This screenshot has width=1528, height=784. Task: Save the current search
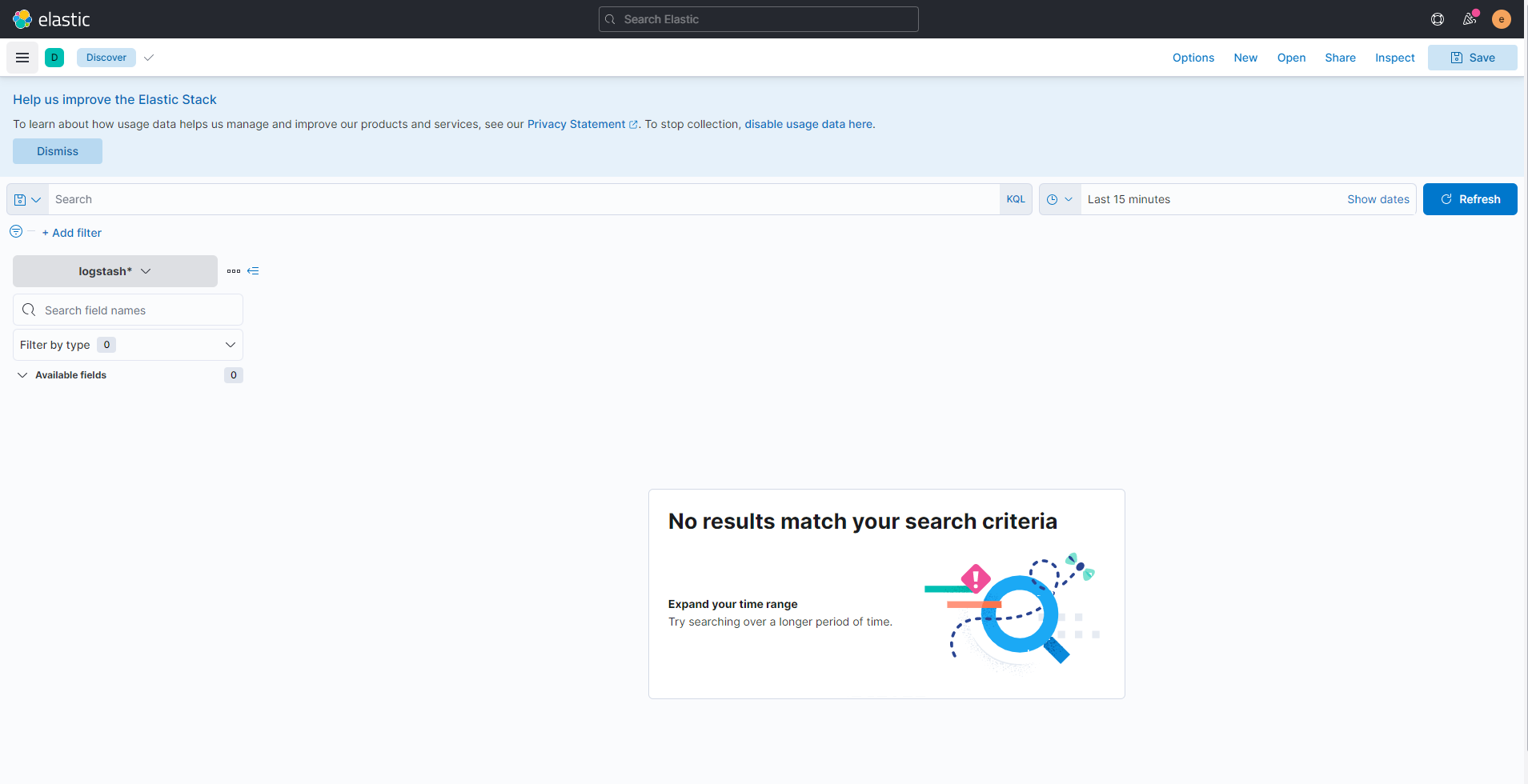[1473, 58]
